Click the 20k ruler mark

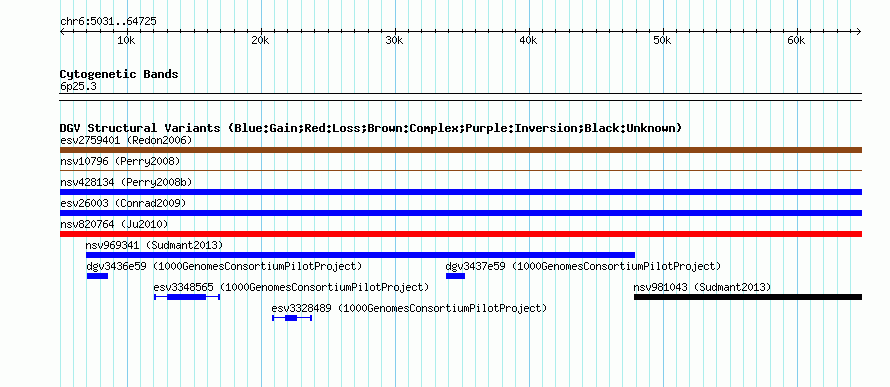(260, 41)
